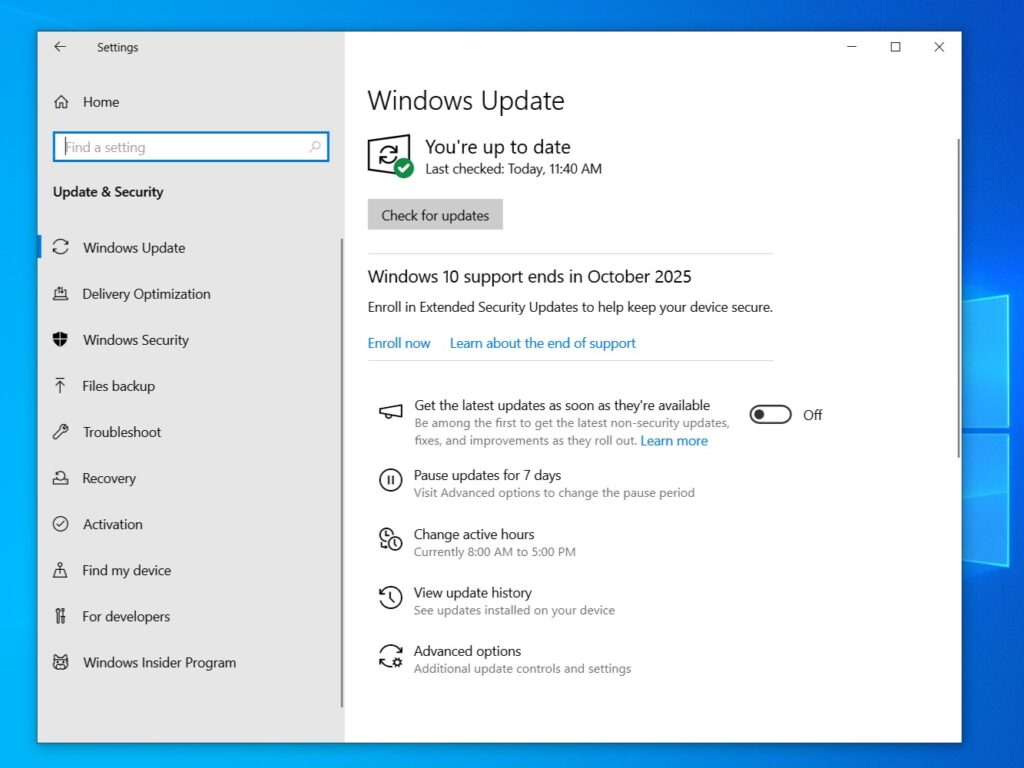This screenshot has width=1024, height=768.
Task: Click the Recovery icon in the sidebar
Action: click(60, 478)
